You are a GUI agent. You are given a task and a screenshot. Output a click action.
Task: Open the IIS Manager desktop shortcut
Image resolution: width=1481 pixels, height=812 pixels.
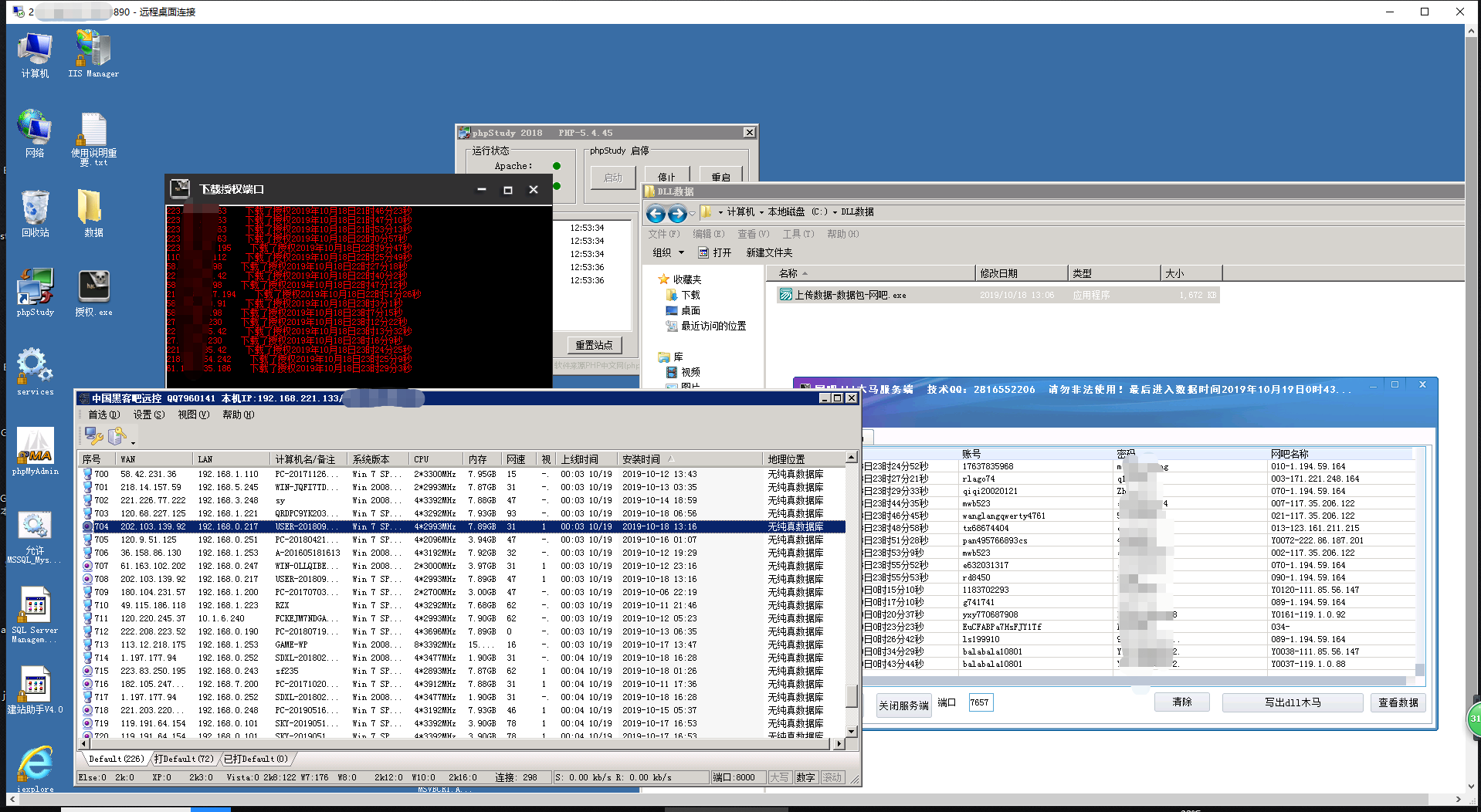93,54
